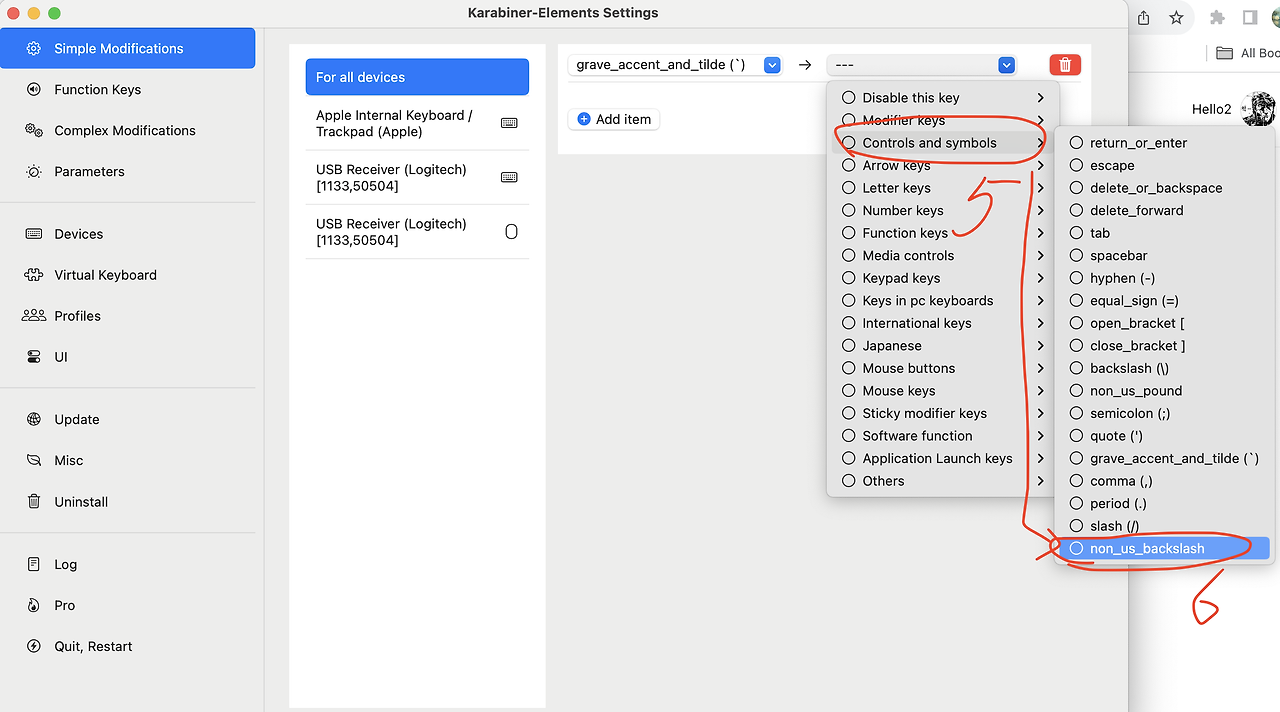Open Japanese menu entry

click(941, 345)
